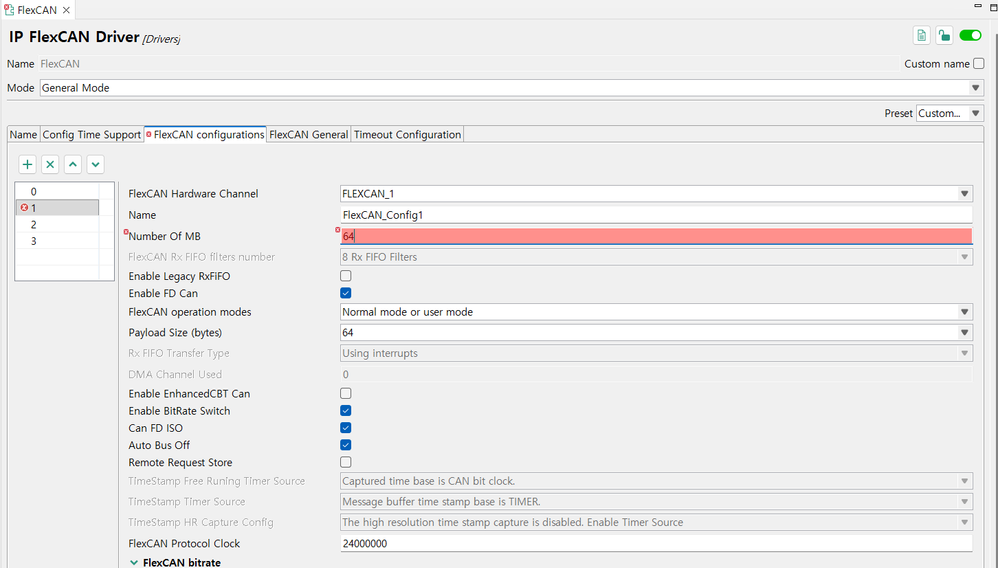Collapse the FlexCAN bitrate section
This screenshot has width=998, height=568.
[x=134, y=562]
